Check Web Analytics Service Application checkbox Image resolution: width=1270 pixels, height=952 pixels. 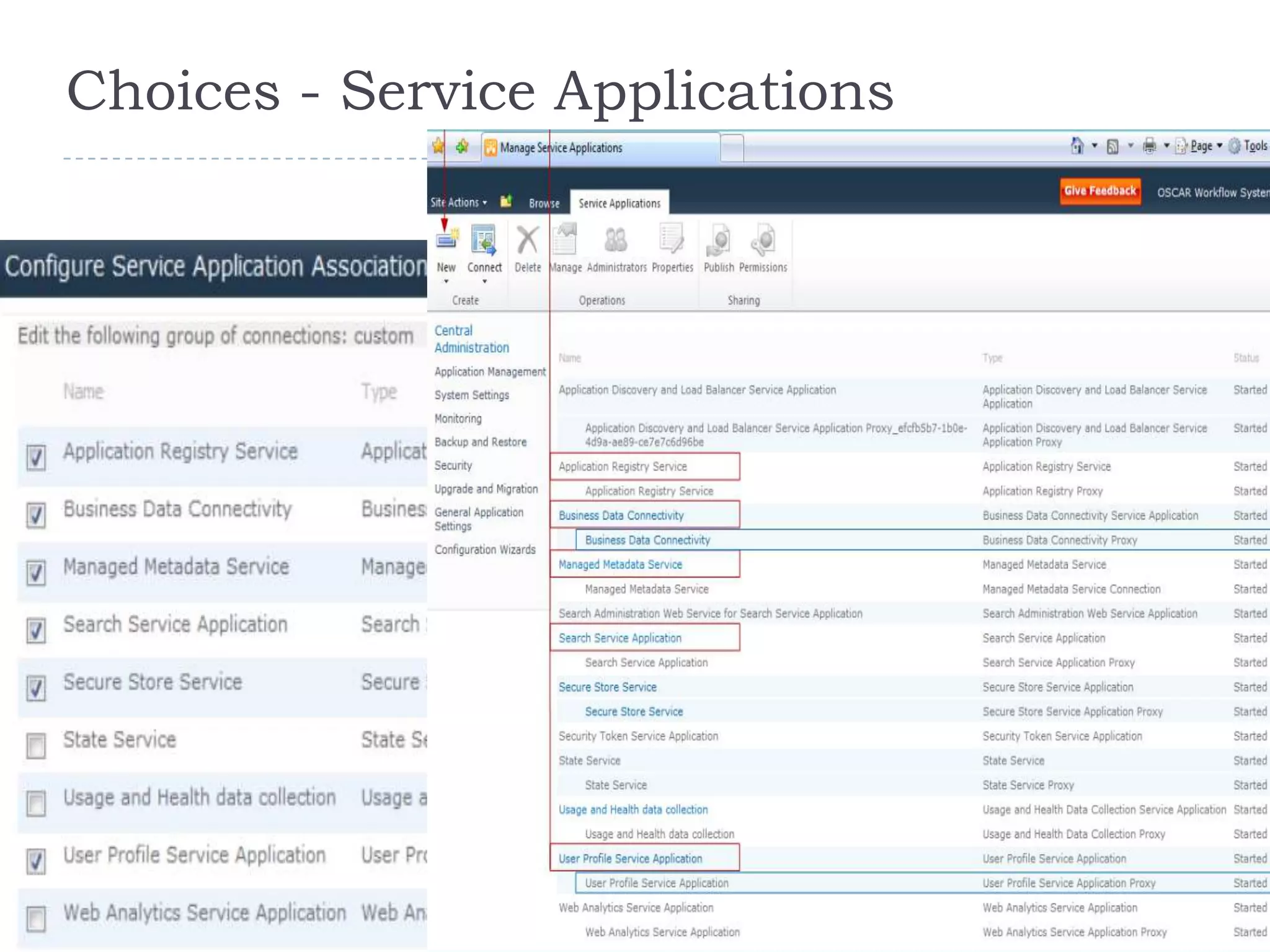click(x=36, y=919)
